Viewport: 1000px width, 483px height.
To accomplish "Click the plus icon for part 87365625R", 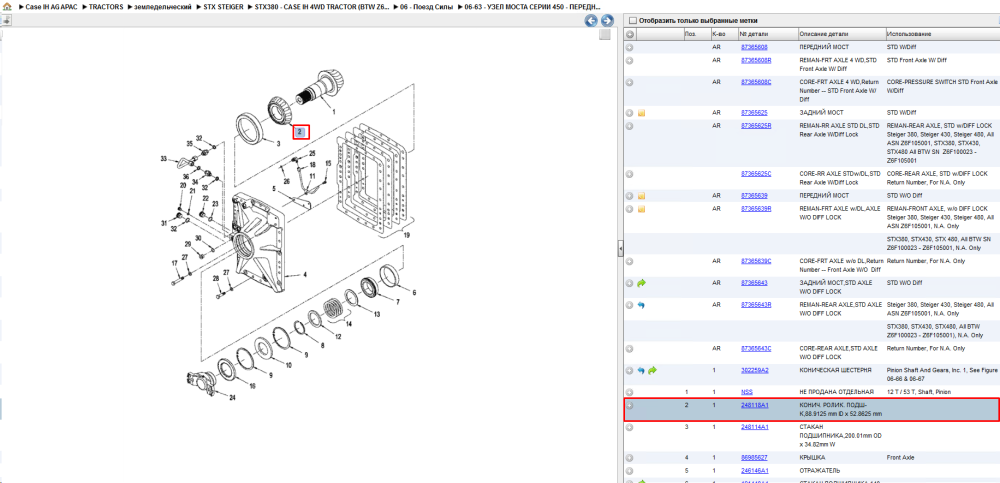I will point(629,126).
